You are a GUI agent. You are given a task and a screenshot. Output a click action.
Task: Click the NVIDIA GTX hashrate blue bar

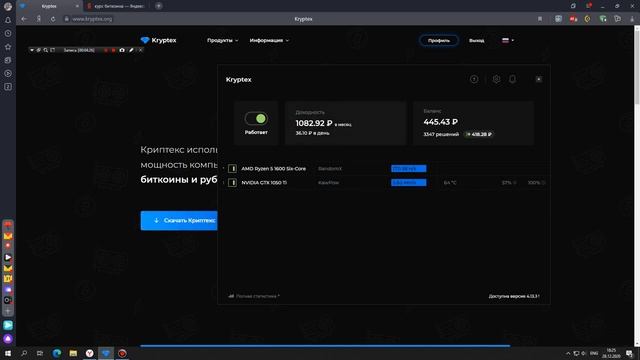click(409, 182)
